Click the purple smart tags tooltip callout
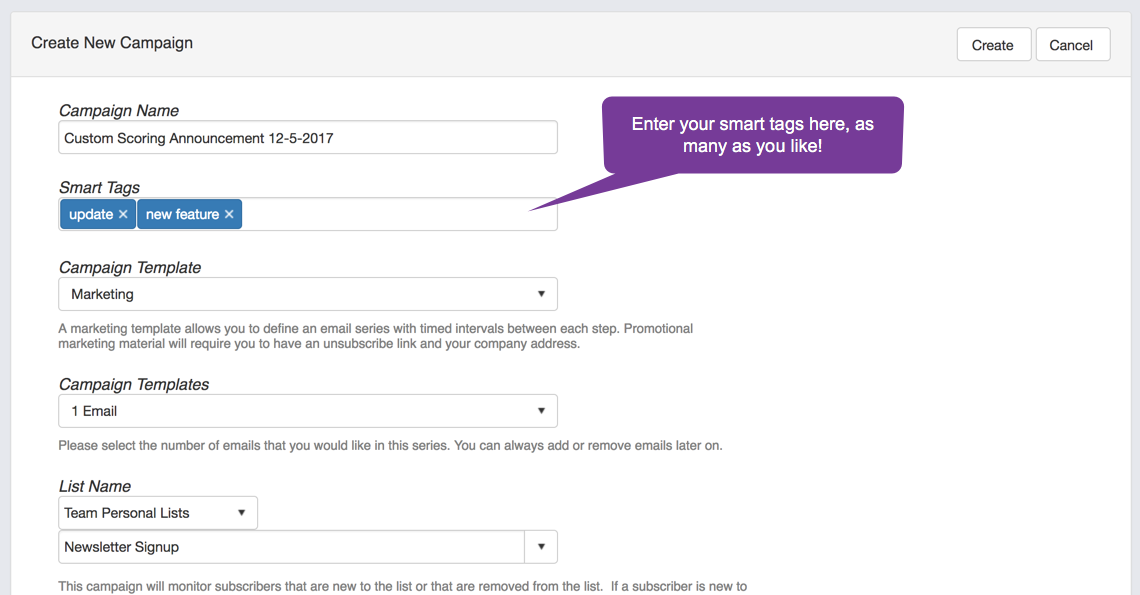The height and width of the screenshot is (595, 1140). (x=752, y=135)
